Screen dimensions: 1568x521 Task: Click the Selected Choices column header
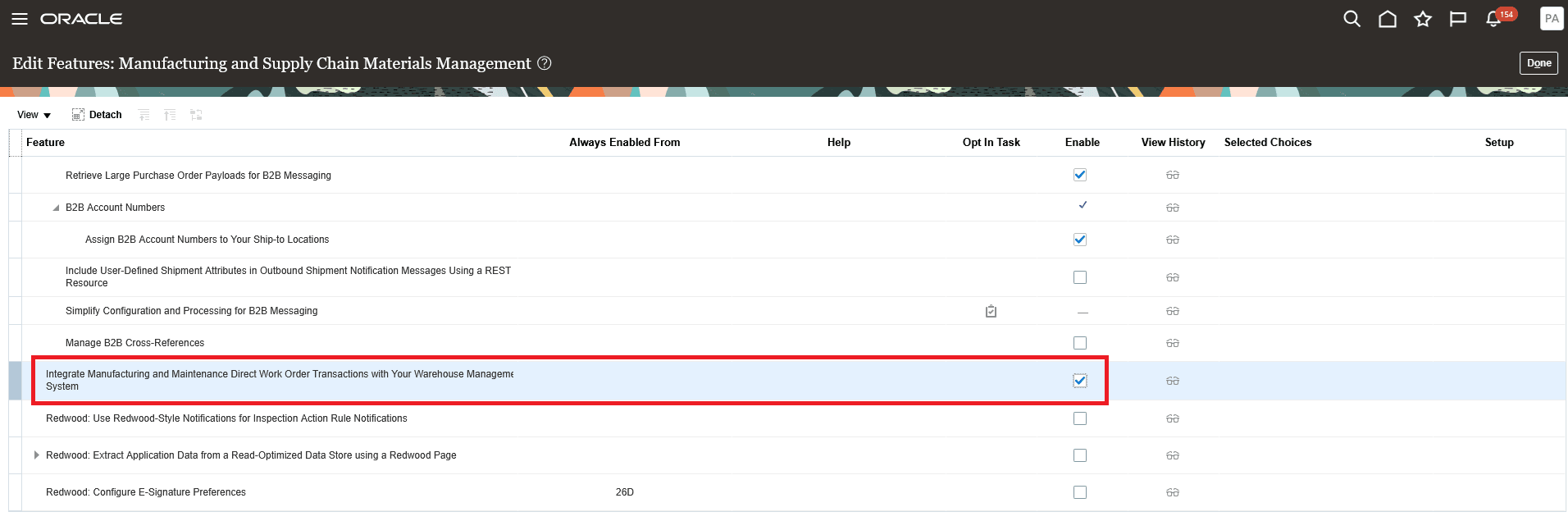point(1268,142)
